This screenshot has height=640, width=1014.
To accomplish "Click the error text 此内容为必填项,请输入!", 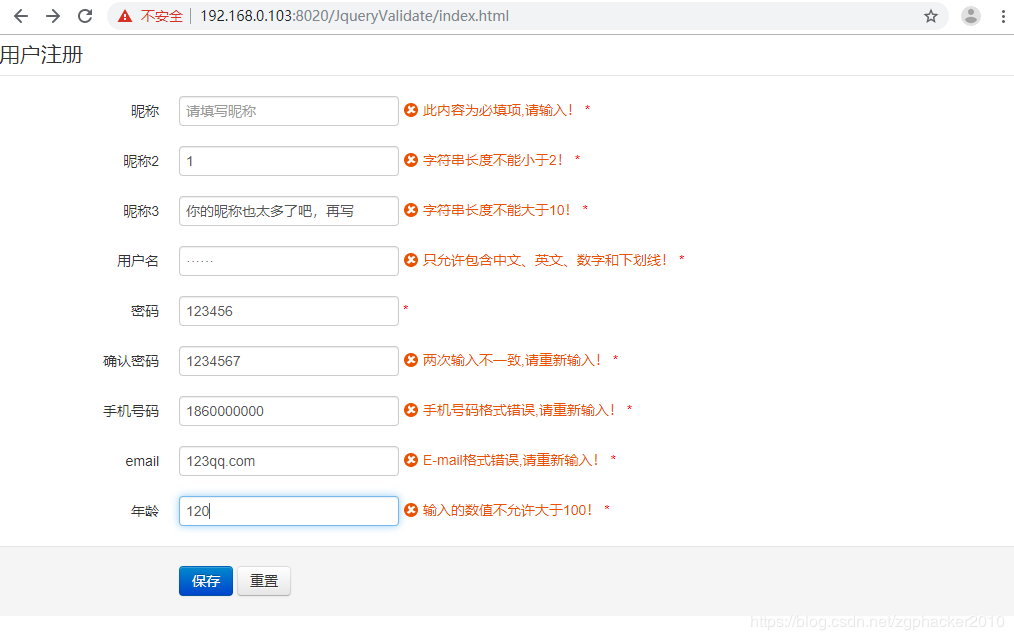I will (498, 110).
